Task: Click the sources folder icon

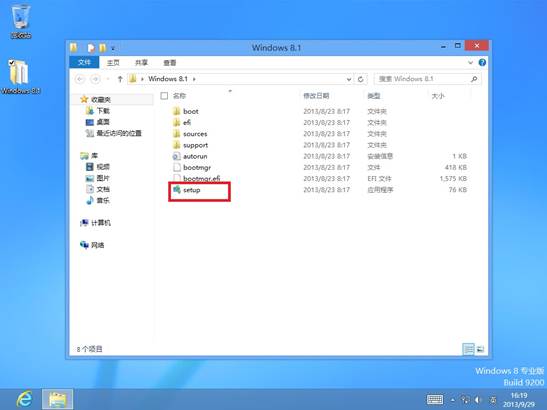Action: (x=177, y=134)
